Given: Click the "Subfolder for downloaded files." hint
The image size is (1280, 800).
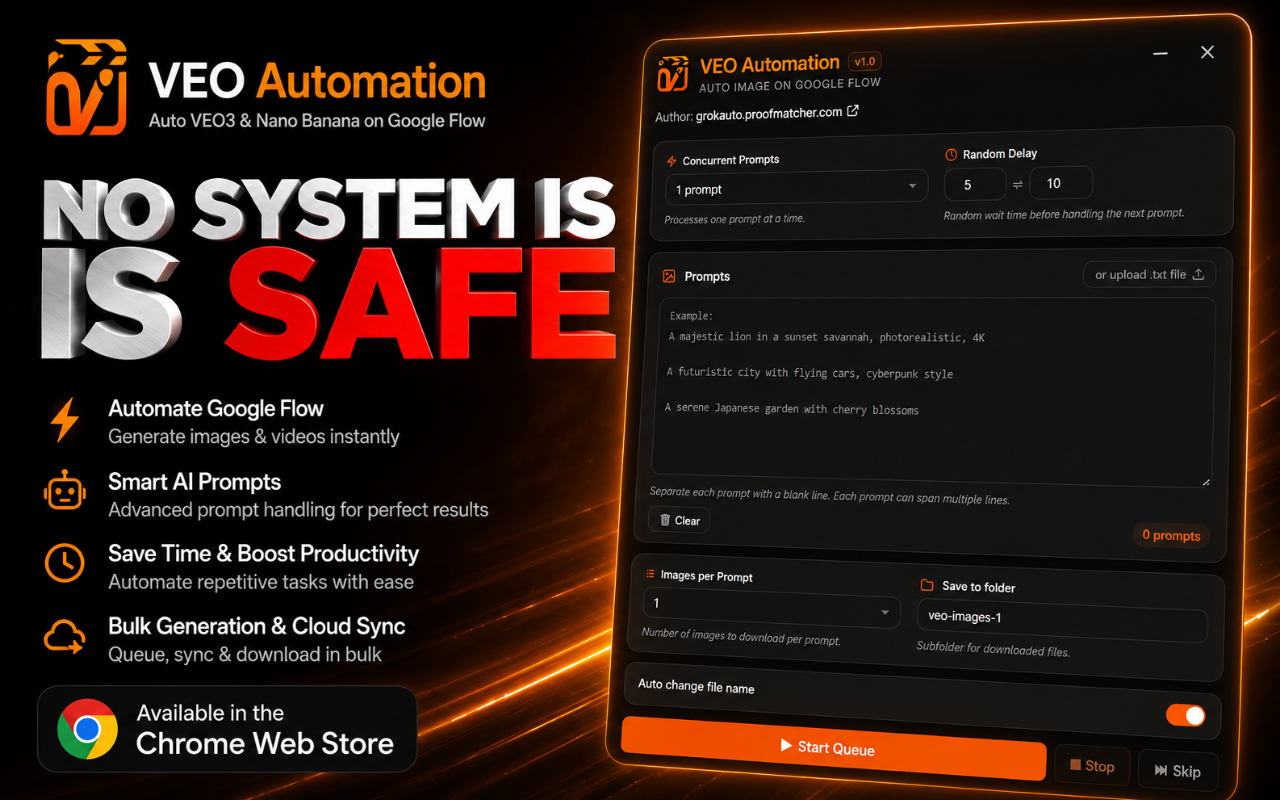Looking at the screenshot, I should (x=993, y=649).
